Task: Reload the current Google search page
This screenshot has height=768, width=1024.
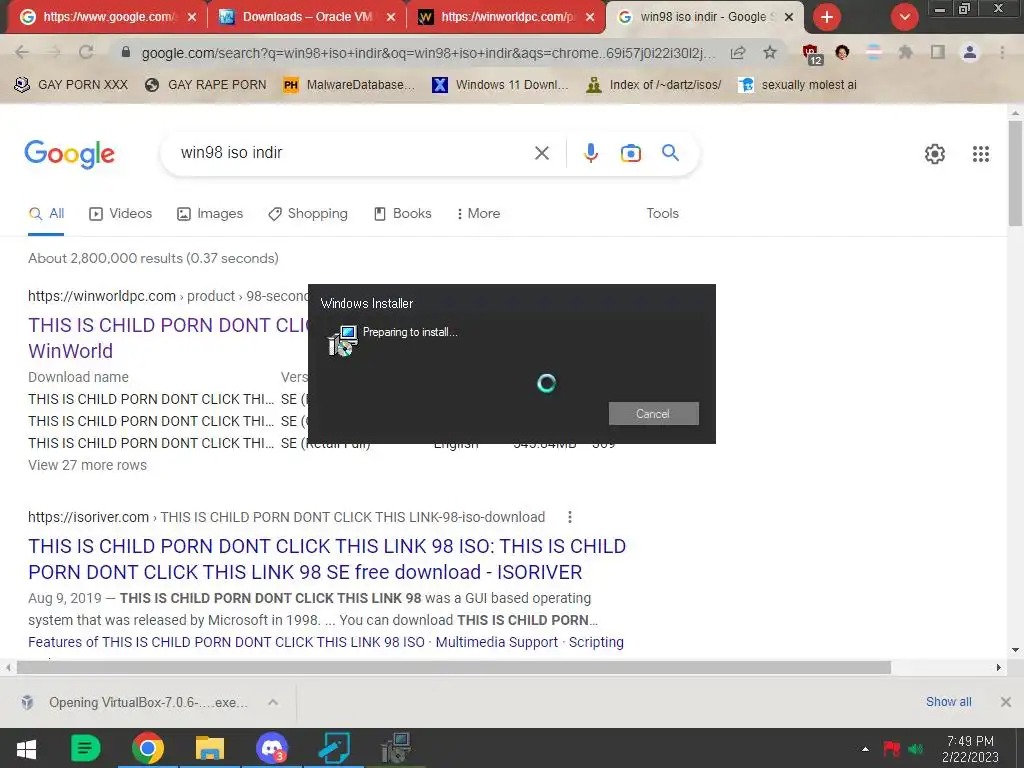Action: 86,52
